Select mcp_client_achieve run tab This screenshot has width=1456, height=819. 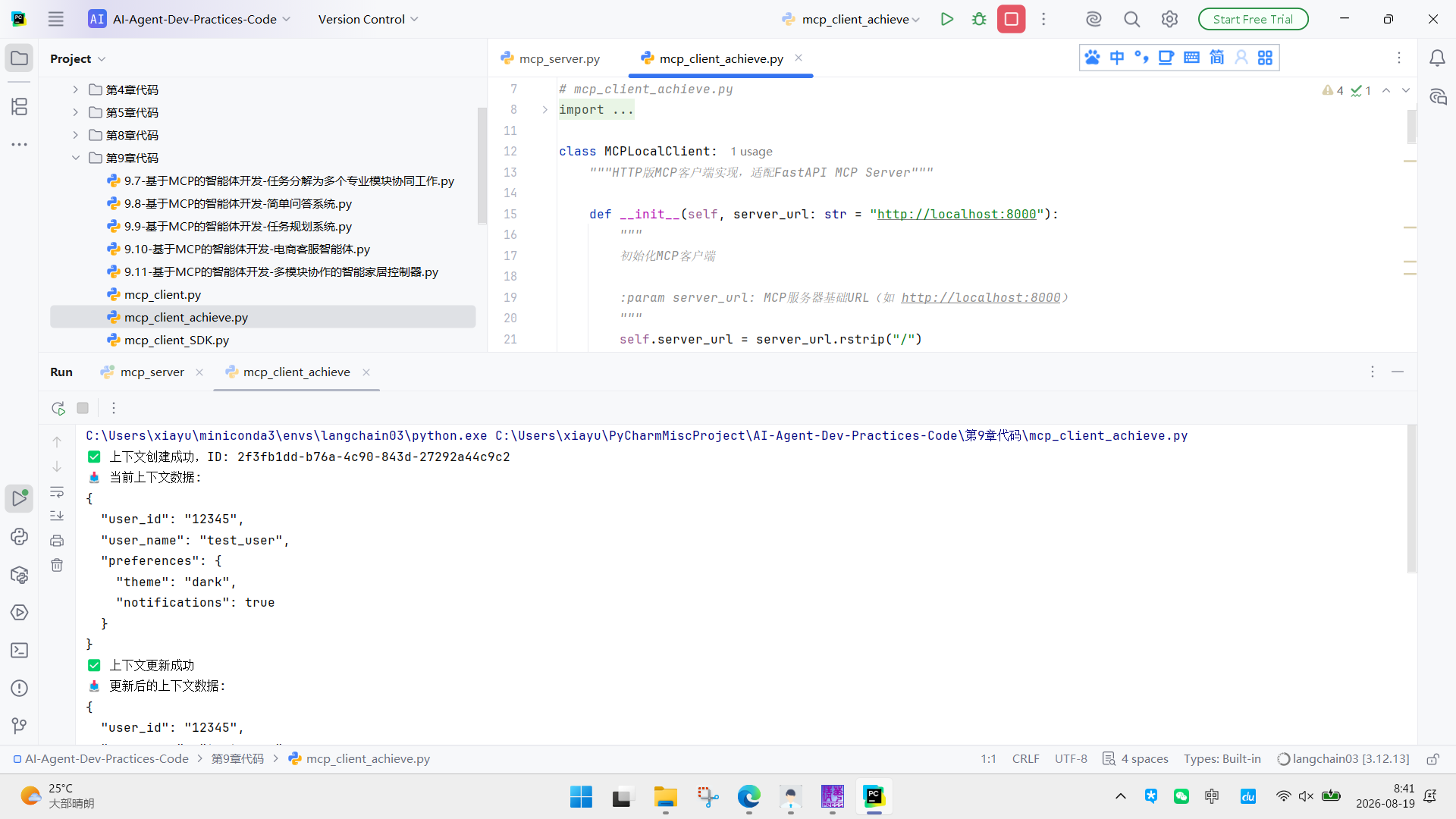coord(297,372)
